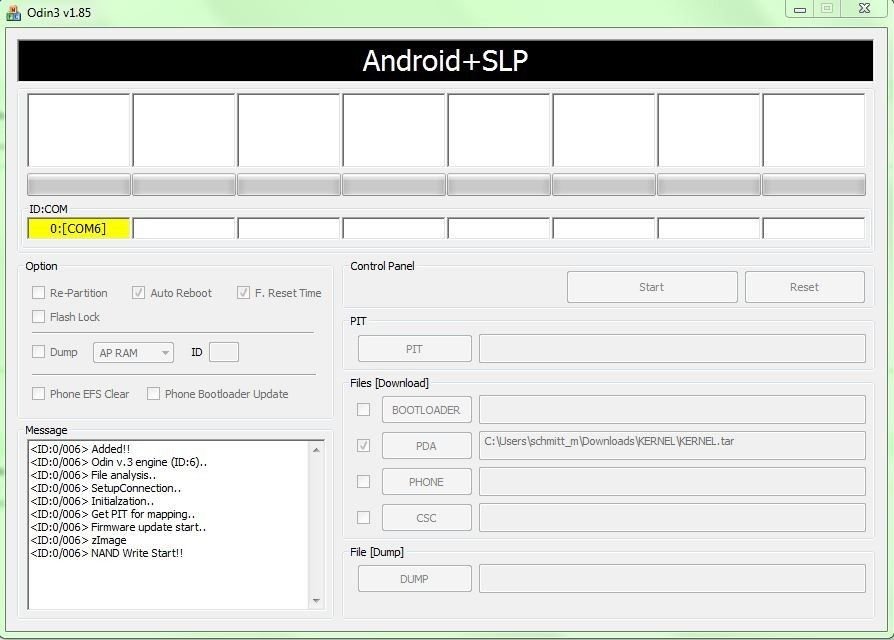Click the Message log scroll down arrow
This screenshot has height=640, width=894.
(316, 601)
